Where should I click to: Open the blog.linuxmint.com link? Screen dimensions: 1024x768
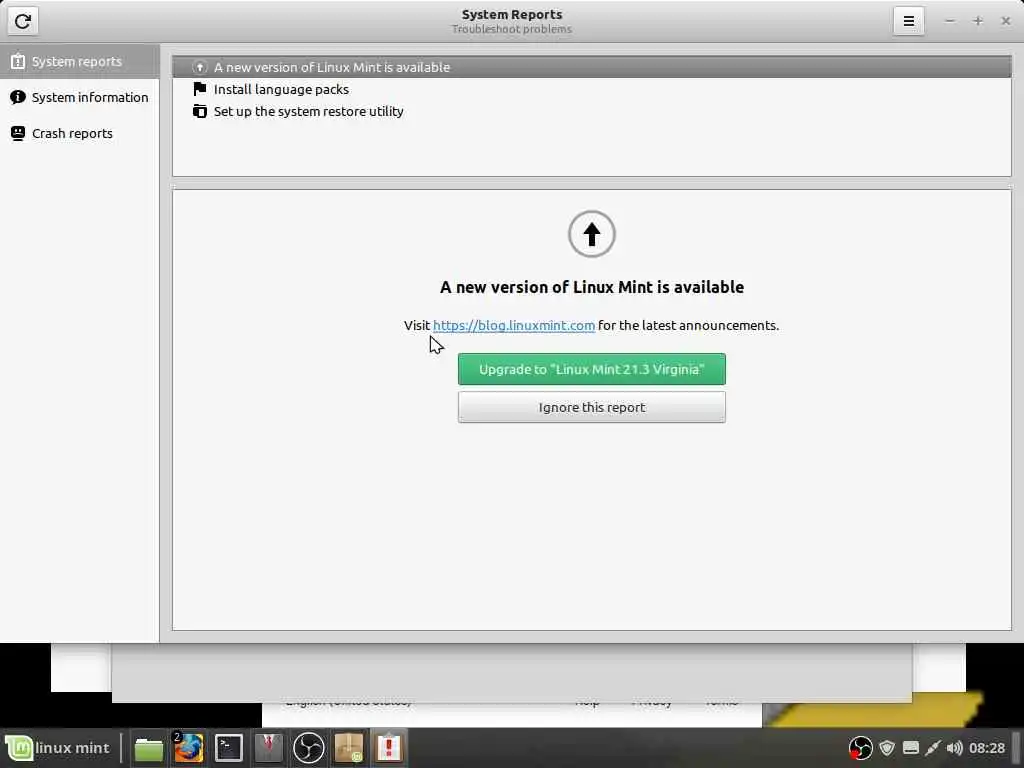pyautogui.click(x=514, y=325)
